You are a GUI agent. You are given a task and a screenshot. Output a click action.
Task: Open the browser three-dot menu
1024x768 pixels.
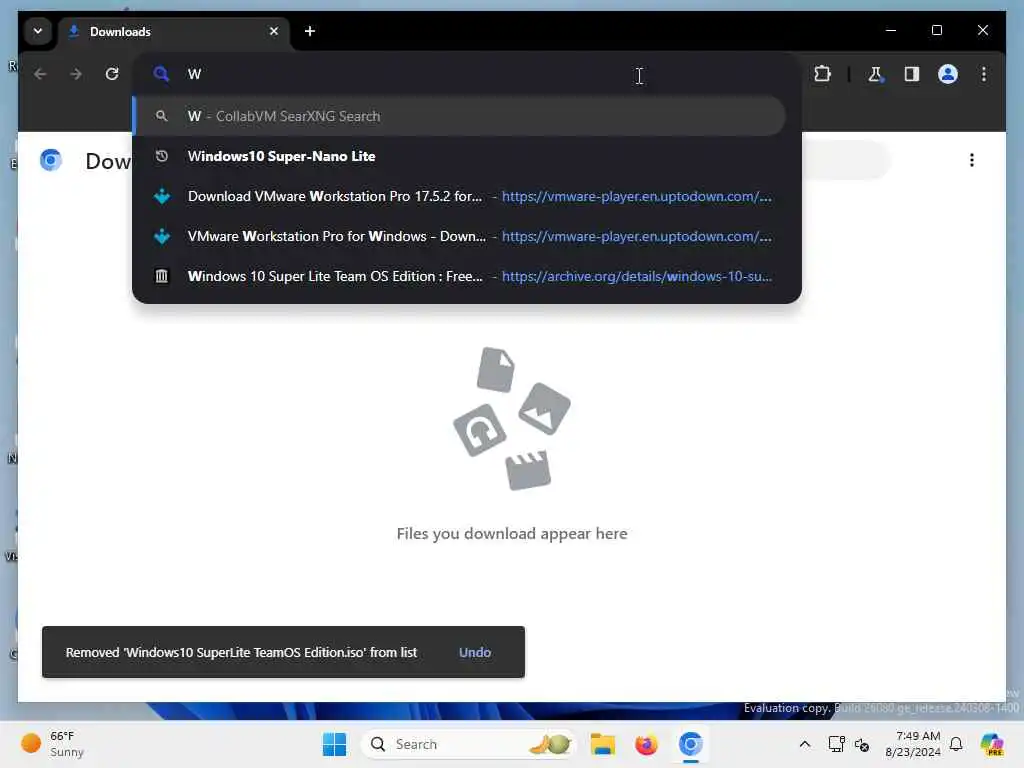(984, 74)
